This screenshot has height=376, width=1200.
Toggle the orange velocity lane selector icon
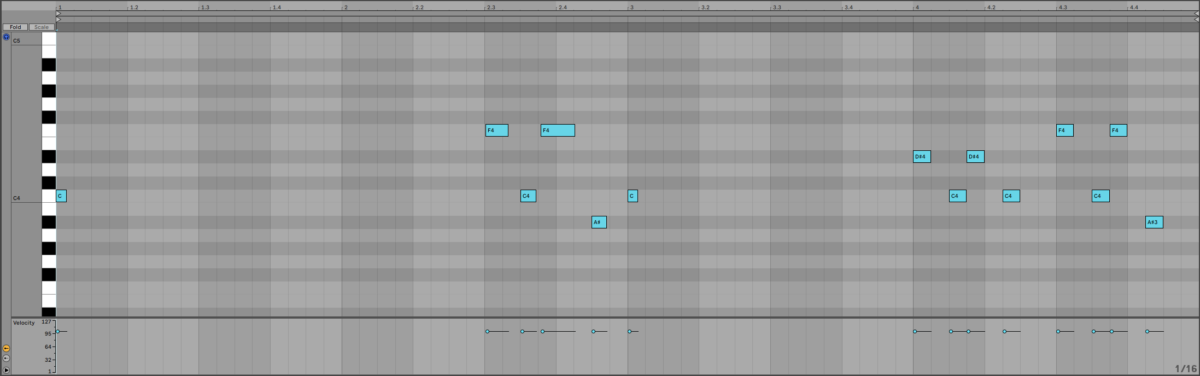6,348
